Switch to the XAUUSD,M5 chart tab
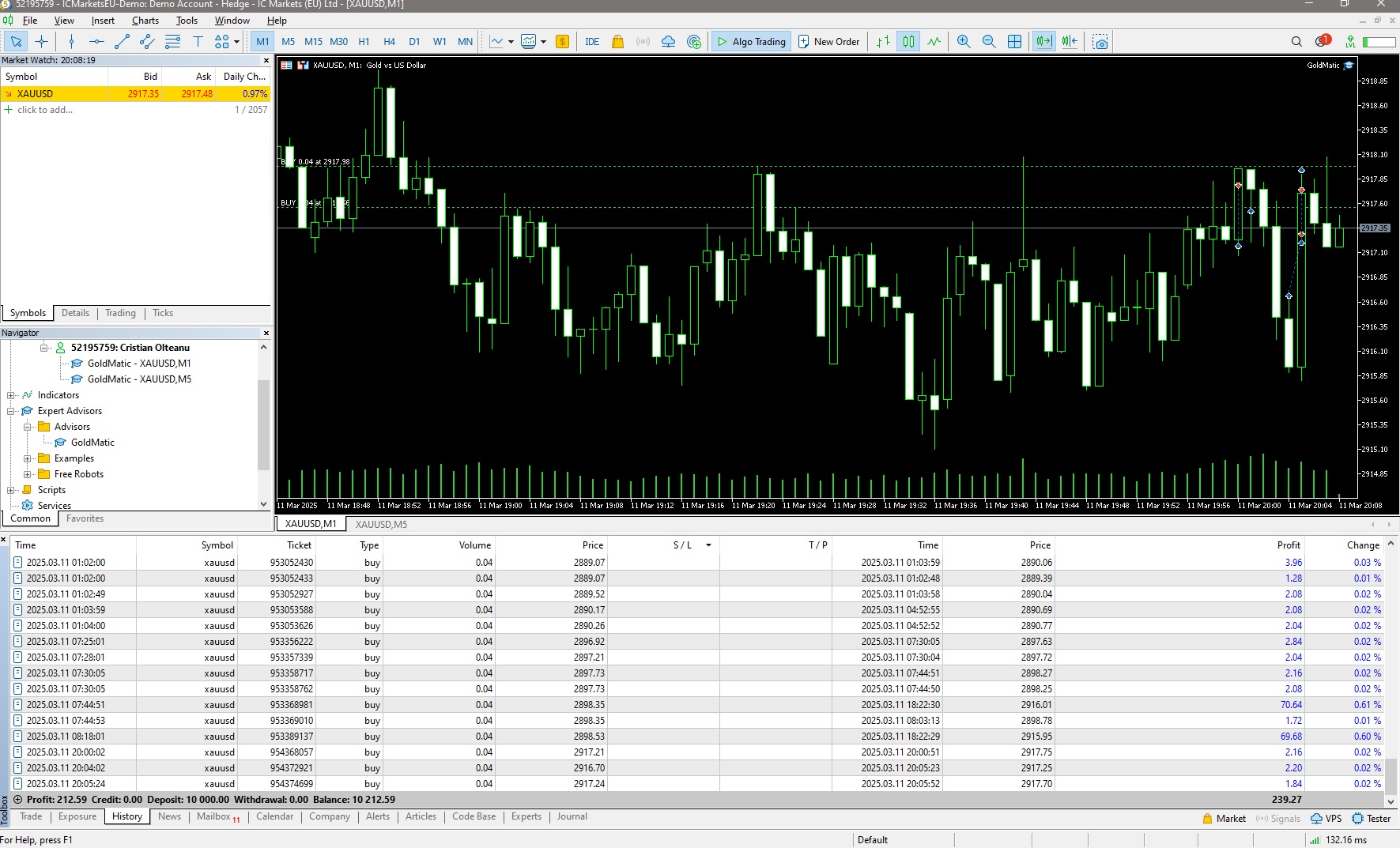 pos(381,524)
